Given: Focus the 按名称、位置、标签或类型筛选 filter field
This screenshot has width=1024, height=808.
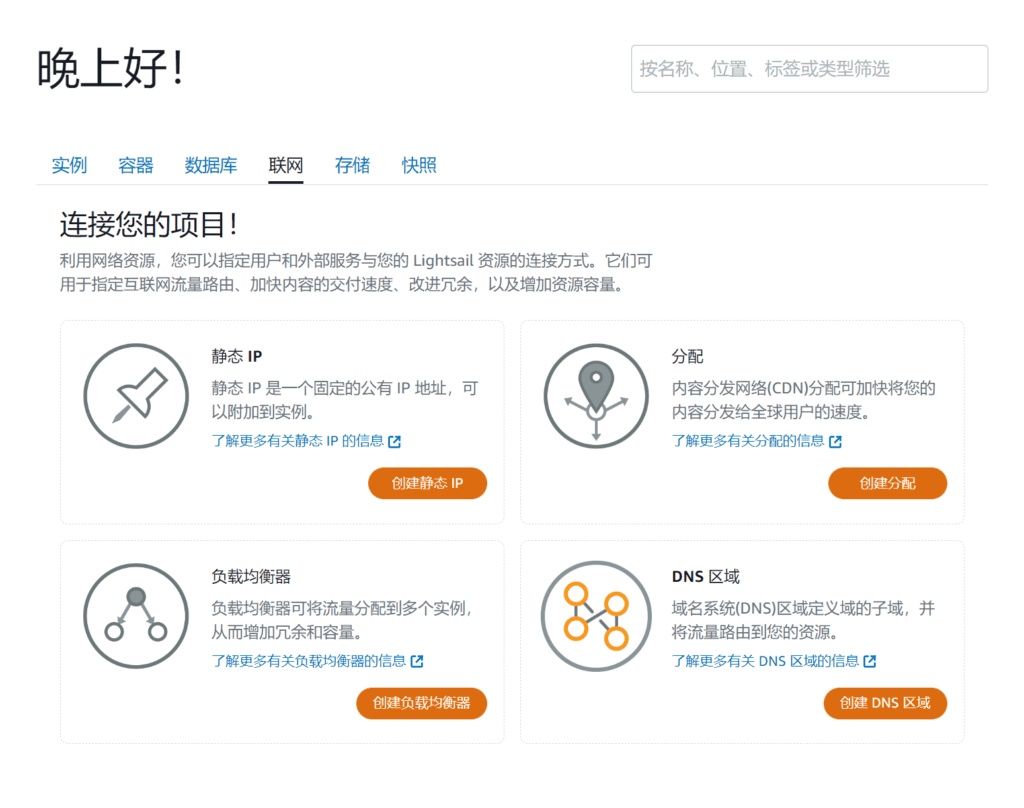Looking at the screenshot, I should tap(809, 69).
